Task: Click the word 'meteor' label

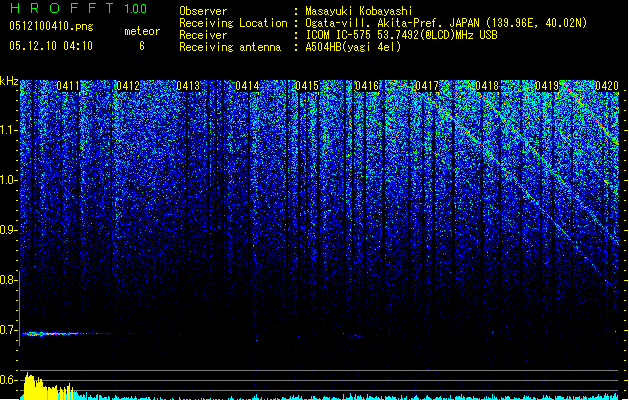Action: coord(142,31)
